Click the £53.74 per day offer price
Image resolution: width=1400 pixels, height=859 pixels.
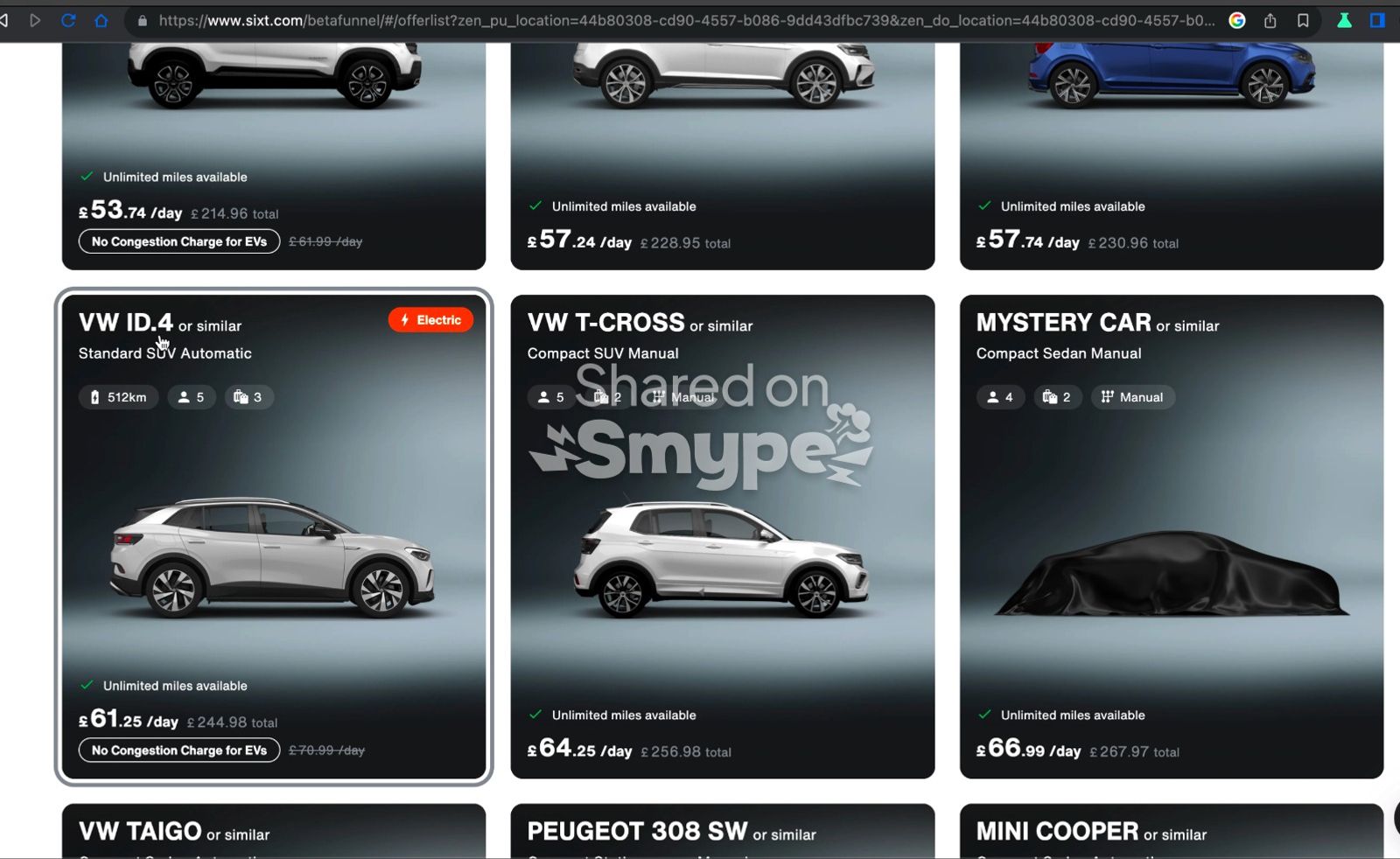(x=130, y=211)
